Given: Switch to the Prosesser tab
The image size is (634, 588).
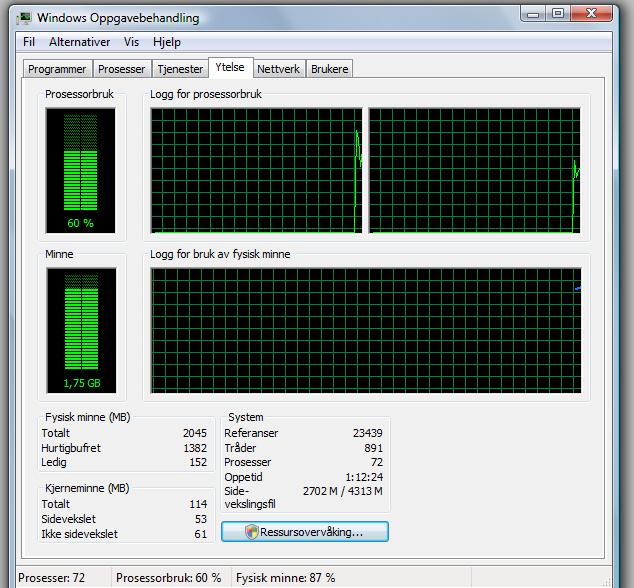Looking at the screenshot, I should 122,69.
